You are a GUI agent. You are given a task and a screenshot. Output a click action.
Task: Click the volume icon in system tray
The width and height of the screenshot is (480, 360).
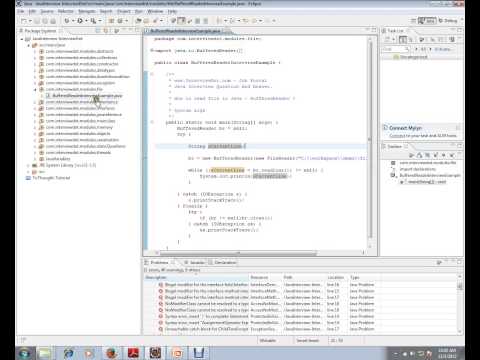(413, 353)
